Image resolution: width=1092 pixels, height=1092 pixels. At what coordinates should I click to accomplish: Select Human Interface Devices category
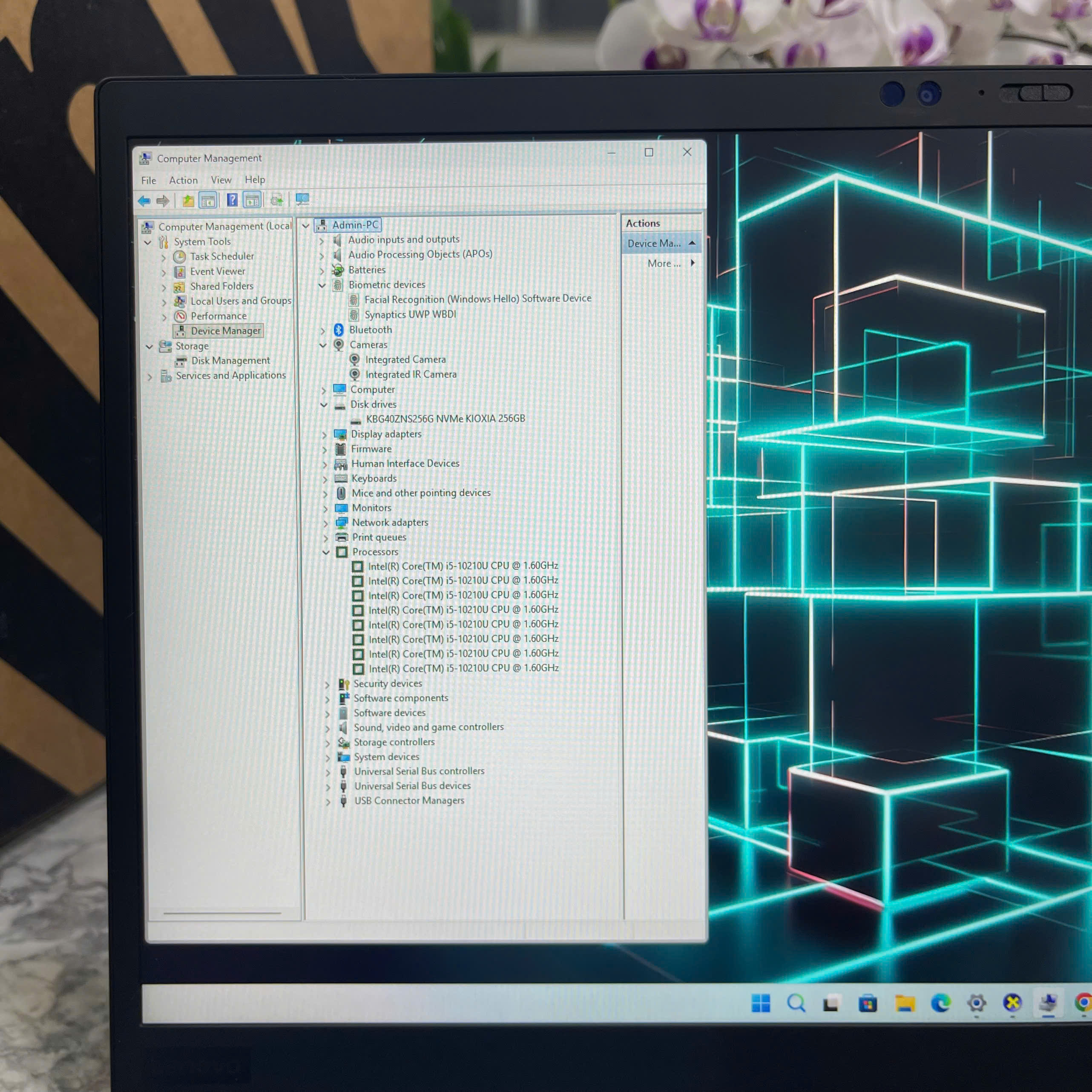[x=405, y=463]
